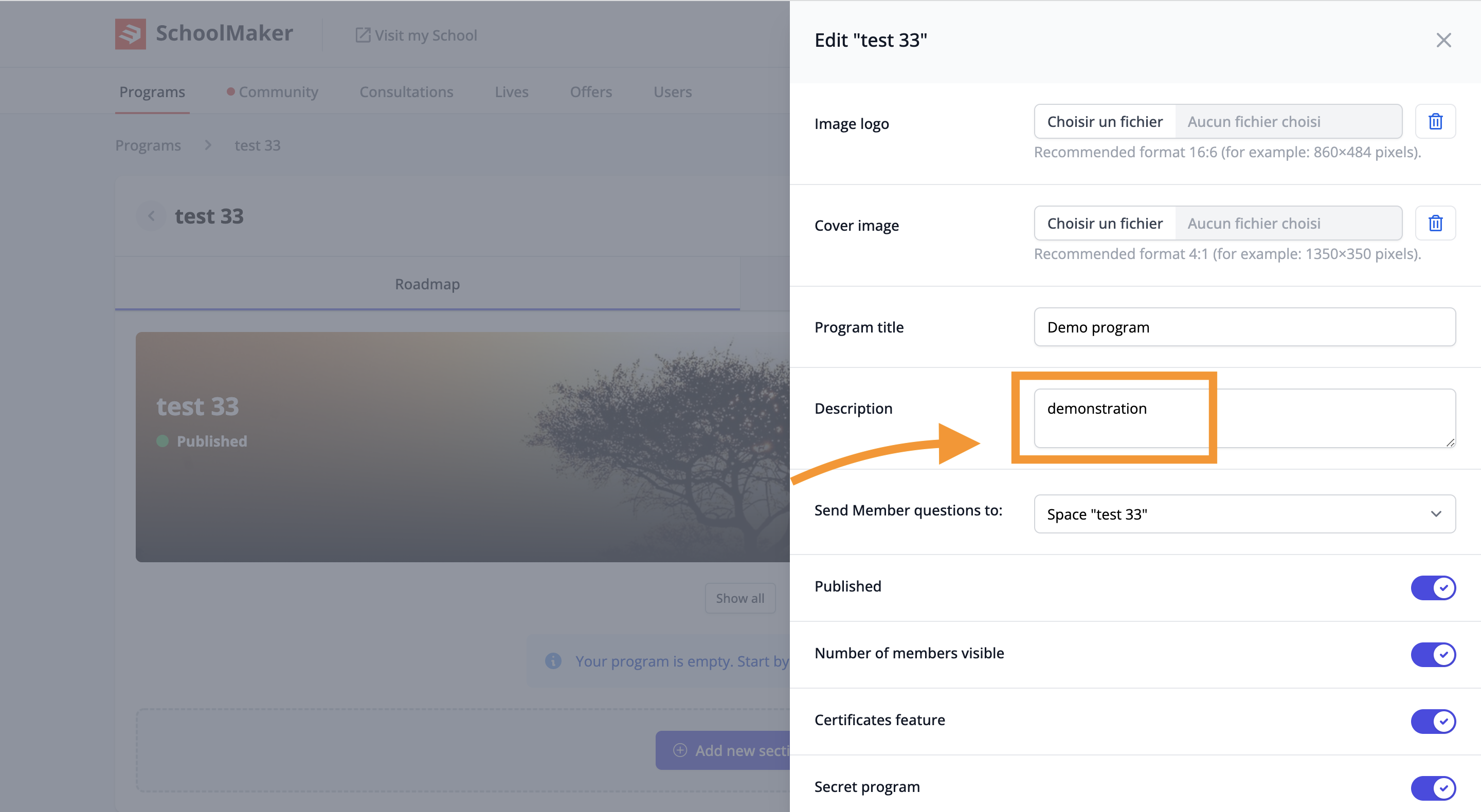Open the Send Member questions to dropdown
The height and width of the screenshot is (812, 1481).
coord(1244,514)
